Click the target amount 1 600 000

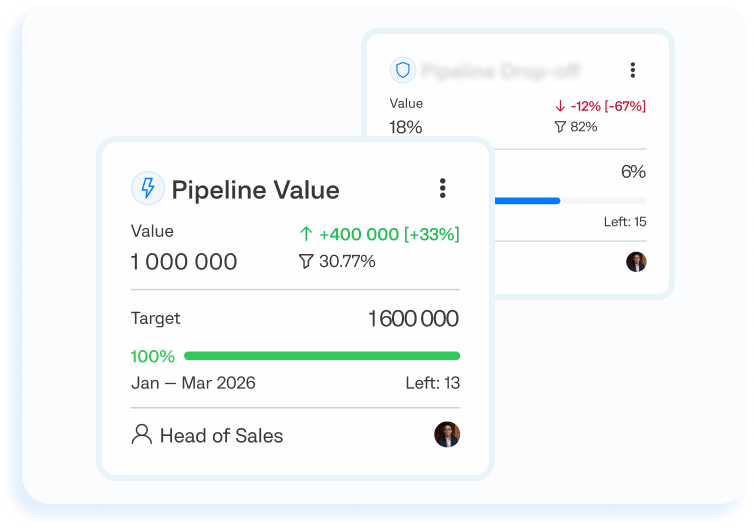tap(414, 318)
